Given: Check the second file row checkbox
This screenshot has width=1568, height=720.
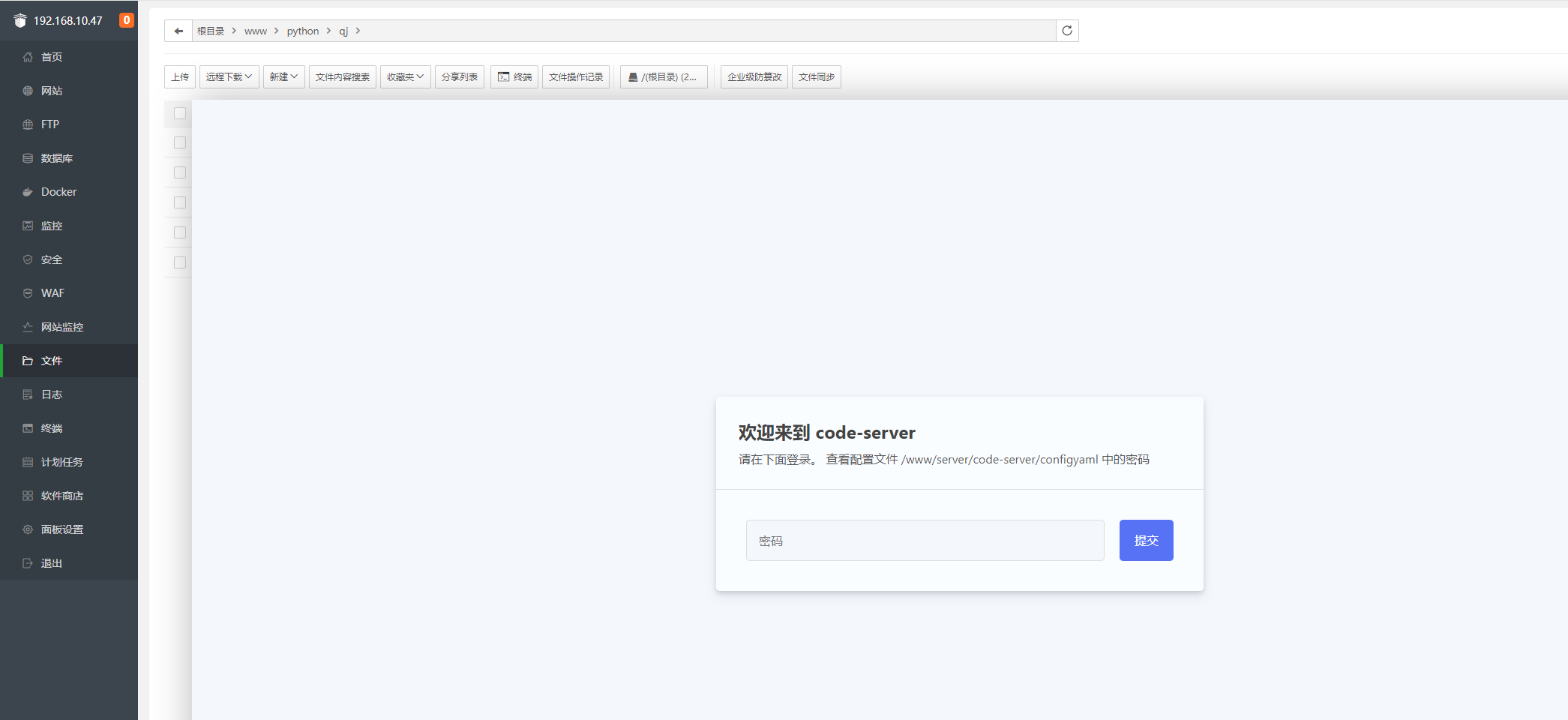Looking at the screenshot, I should point(180,142).
